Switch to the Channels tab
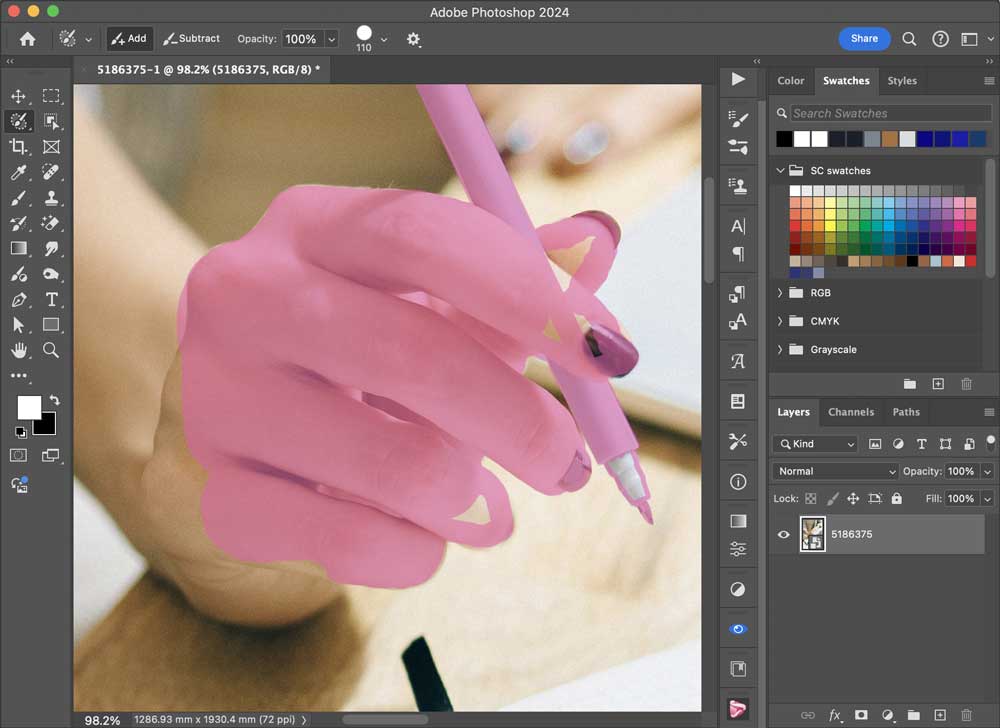The image size is (1000, 728). click(851, 412)
